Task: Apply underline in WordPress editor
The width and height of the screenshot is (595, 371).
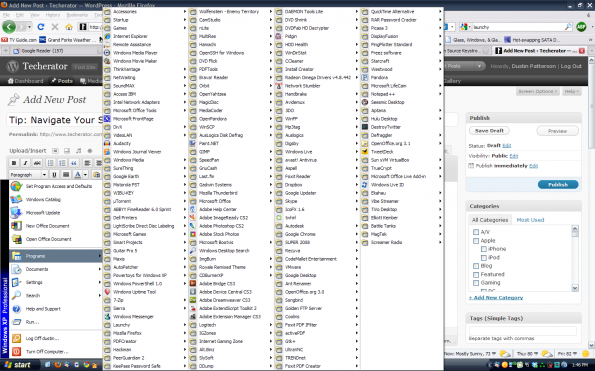Action: pyautogui.click(x=54, y=174)
